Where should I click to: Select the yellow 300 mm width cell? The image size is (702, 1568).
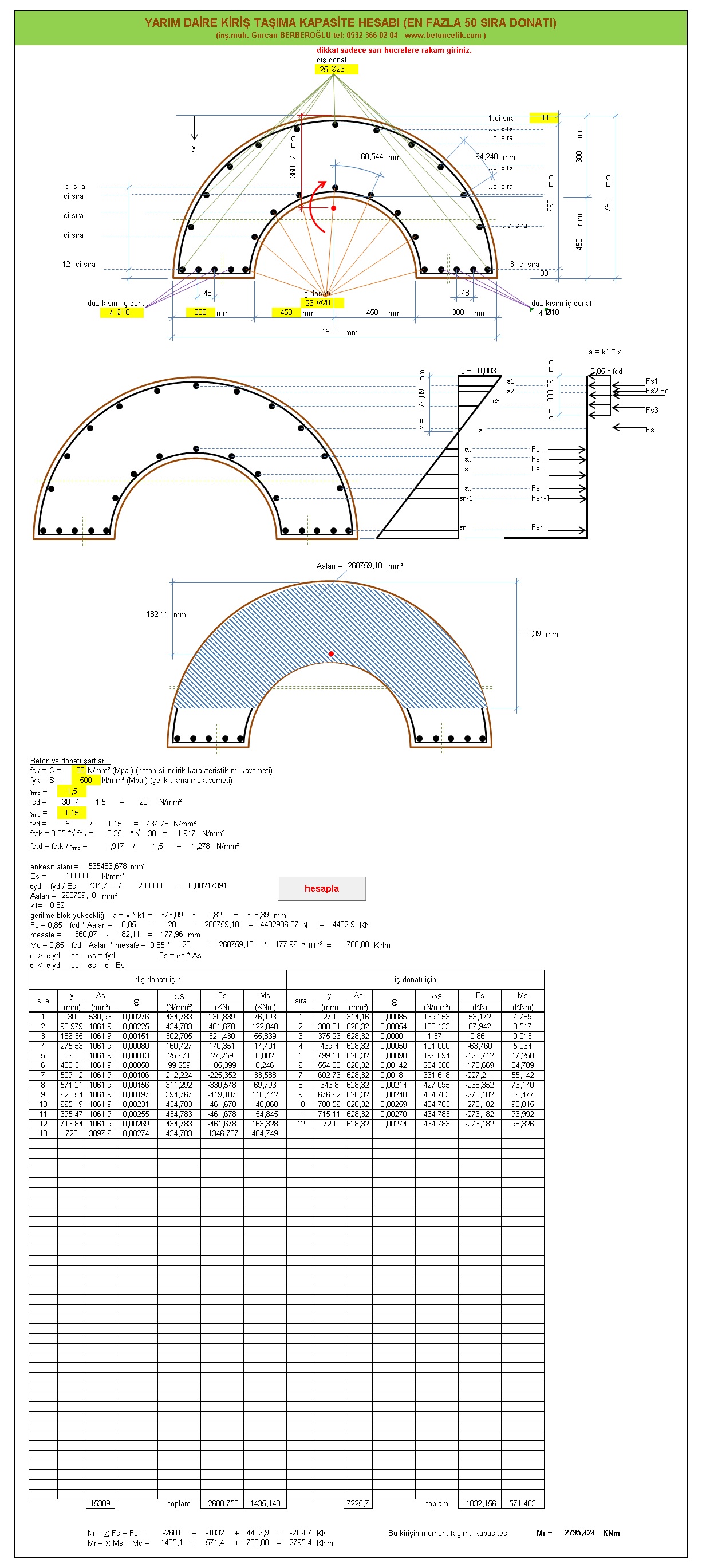[200, 312]
